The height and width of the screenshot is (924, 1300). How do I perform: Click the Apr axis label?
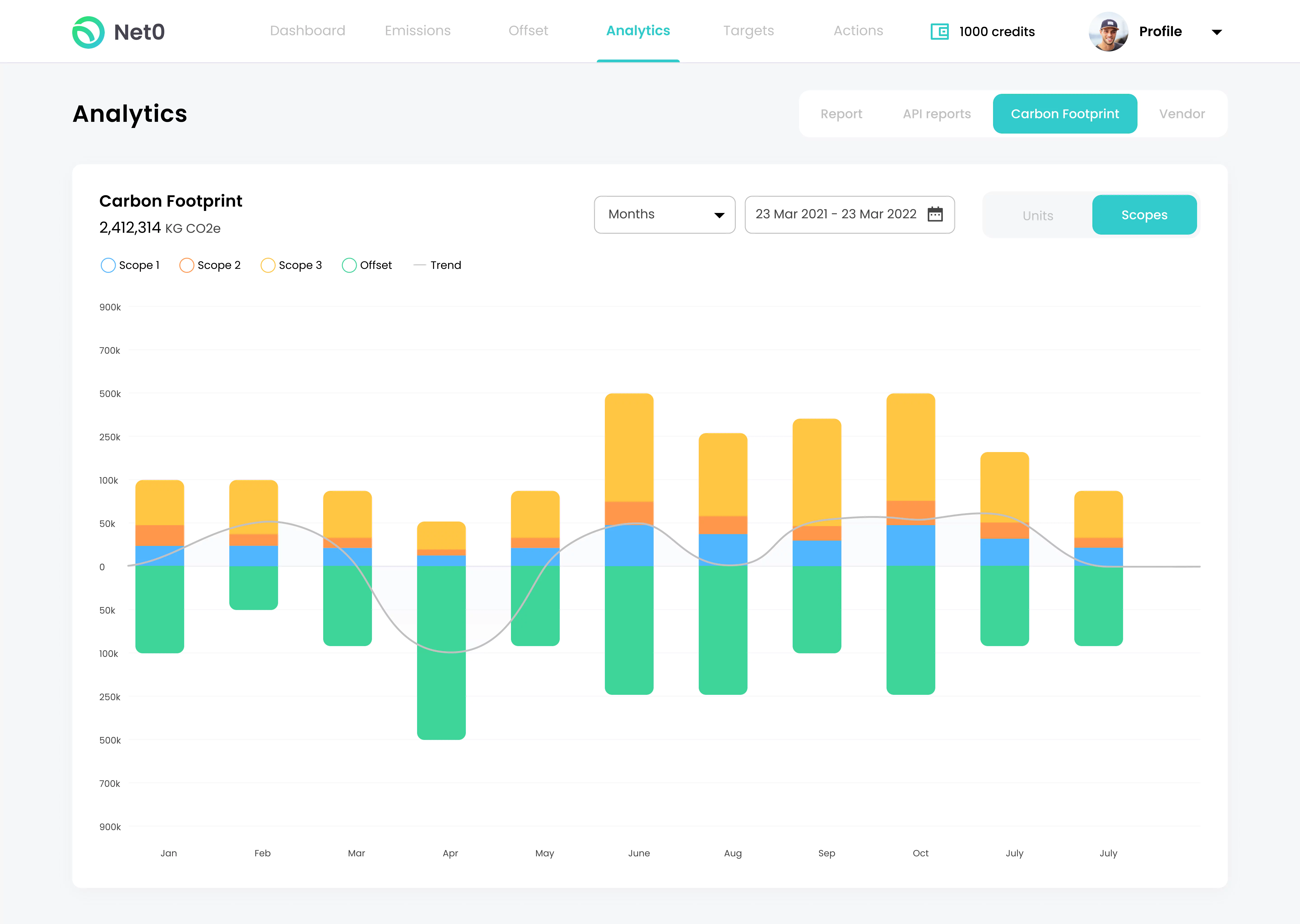(450, 853)
